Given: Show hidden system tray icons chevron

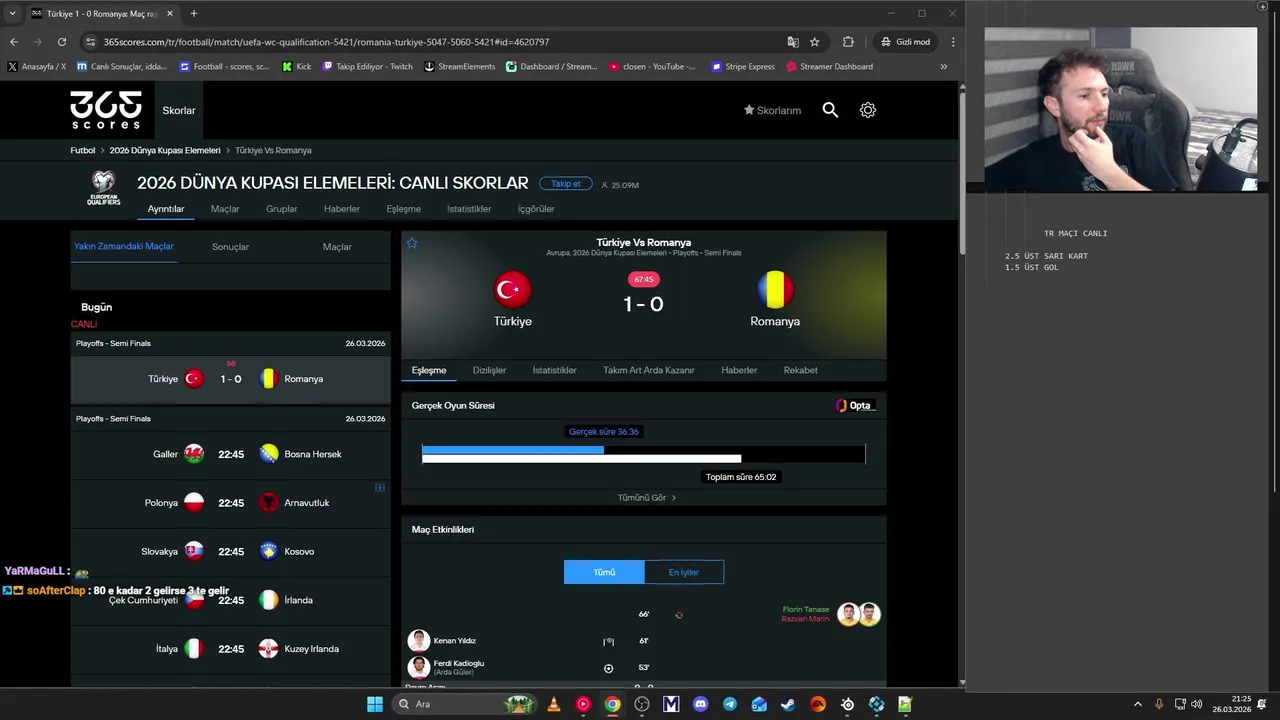Looking at the screenshot, I should pyautogui.click(x=1137, y=704).
